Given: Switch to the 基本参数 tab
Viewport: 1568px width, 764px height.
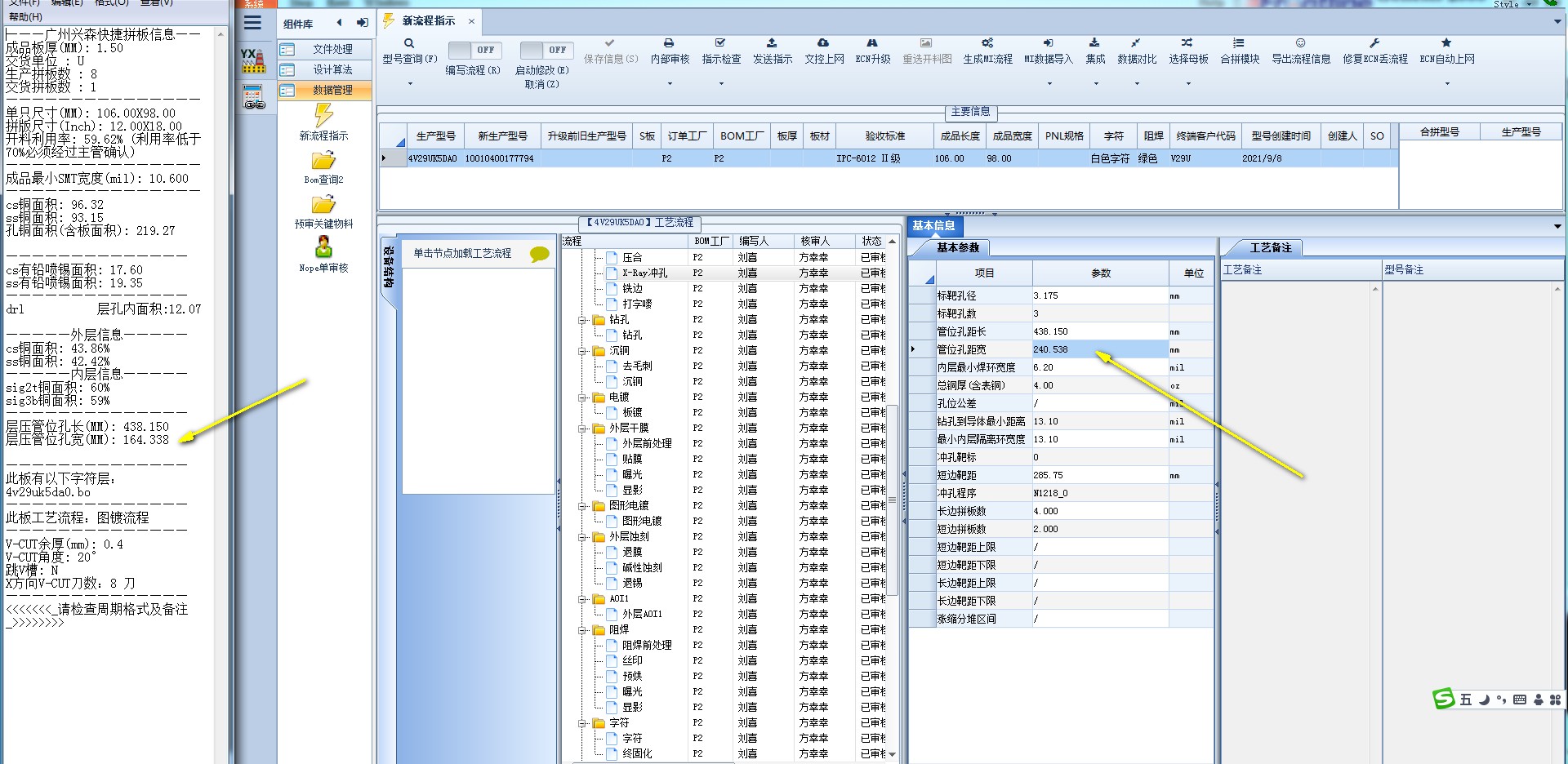Looking at the screenshot, I should click(958, 247).
